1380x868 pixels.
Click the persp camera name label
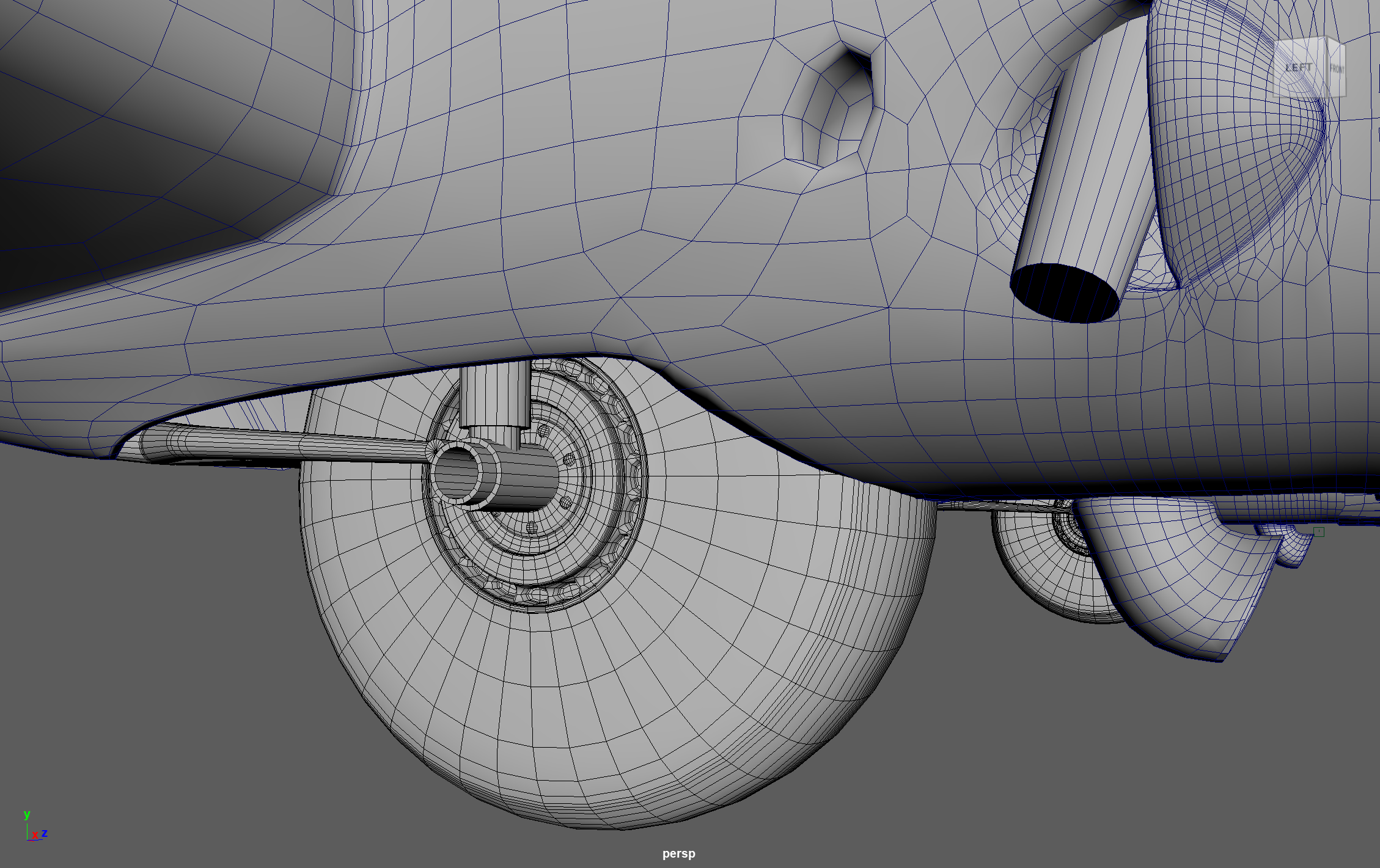click(x=678, y=853)
